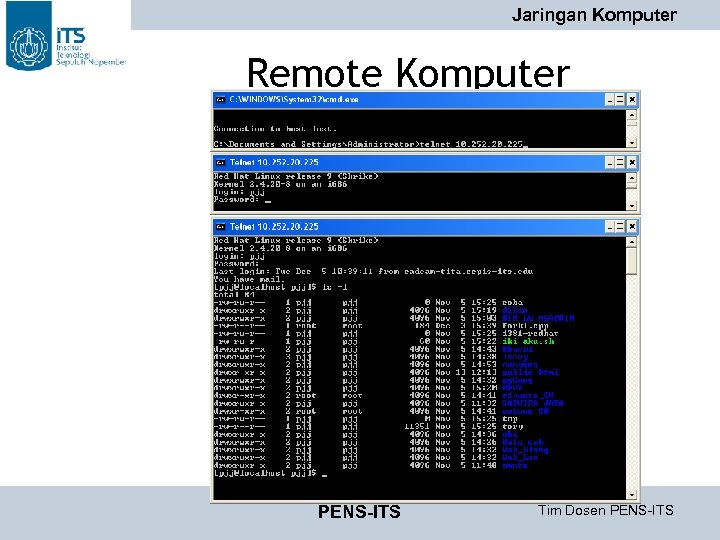Click the 'coba' file name in listing
This screenshot has height=540, width=720.
(512, 303)
